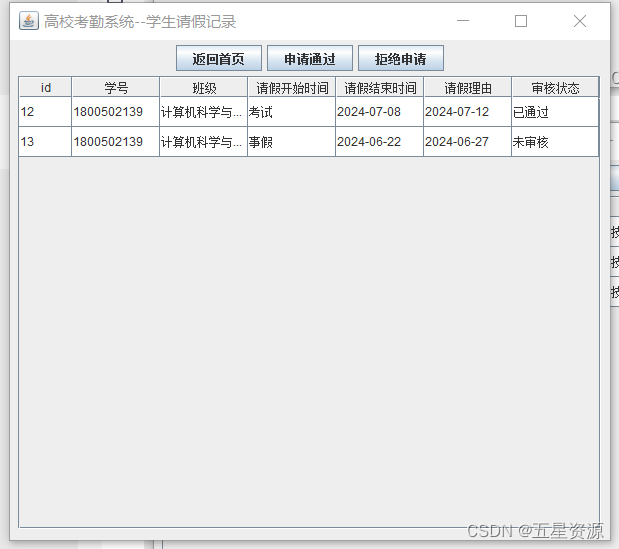The height and width of the screenshot is (549, 619).
Task: Select 学号 1800502139 in the row with id 12
Action: click(x=116, y=112)
